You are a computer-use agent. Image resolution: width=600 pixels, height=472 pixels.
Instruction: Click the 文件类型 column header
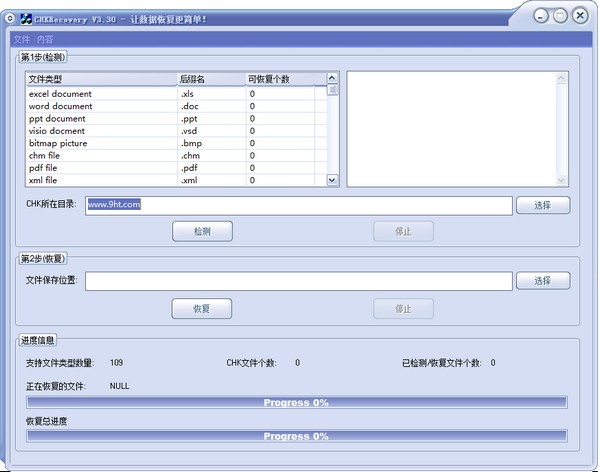point(101,79)
